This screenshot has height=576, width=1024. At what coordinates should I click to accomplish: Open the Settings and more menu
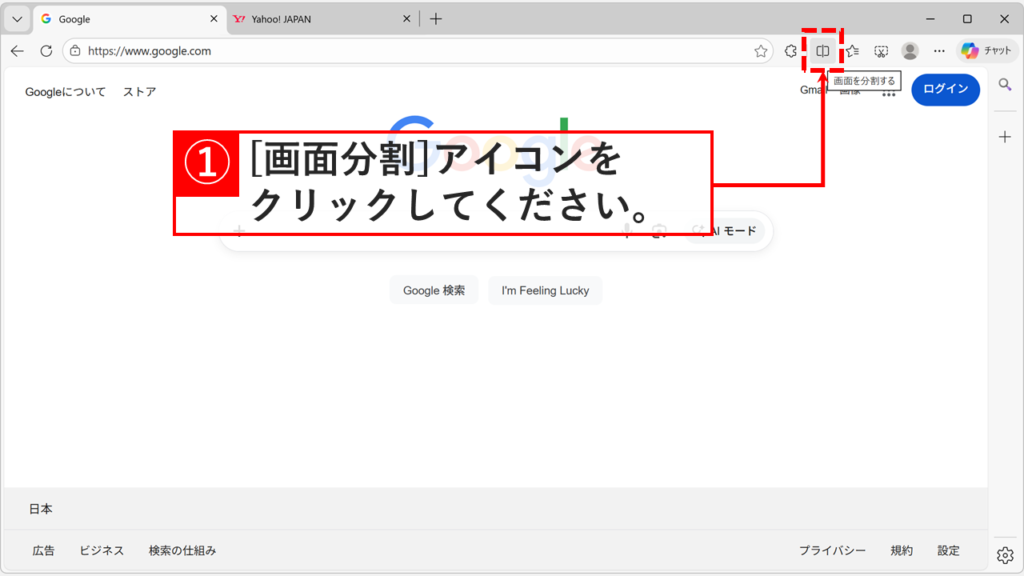point(938,50)
